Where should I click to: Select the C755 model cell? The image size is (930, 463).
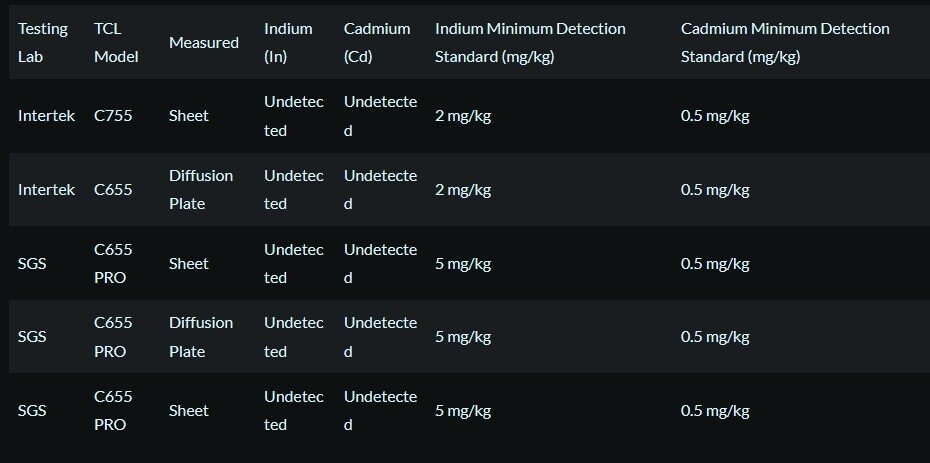[113, 116]
